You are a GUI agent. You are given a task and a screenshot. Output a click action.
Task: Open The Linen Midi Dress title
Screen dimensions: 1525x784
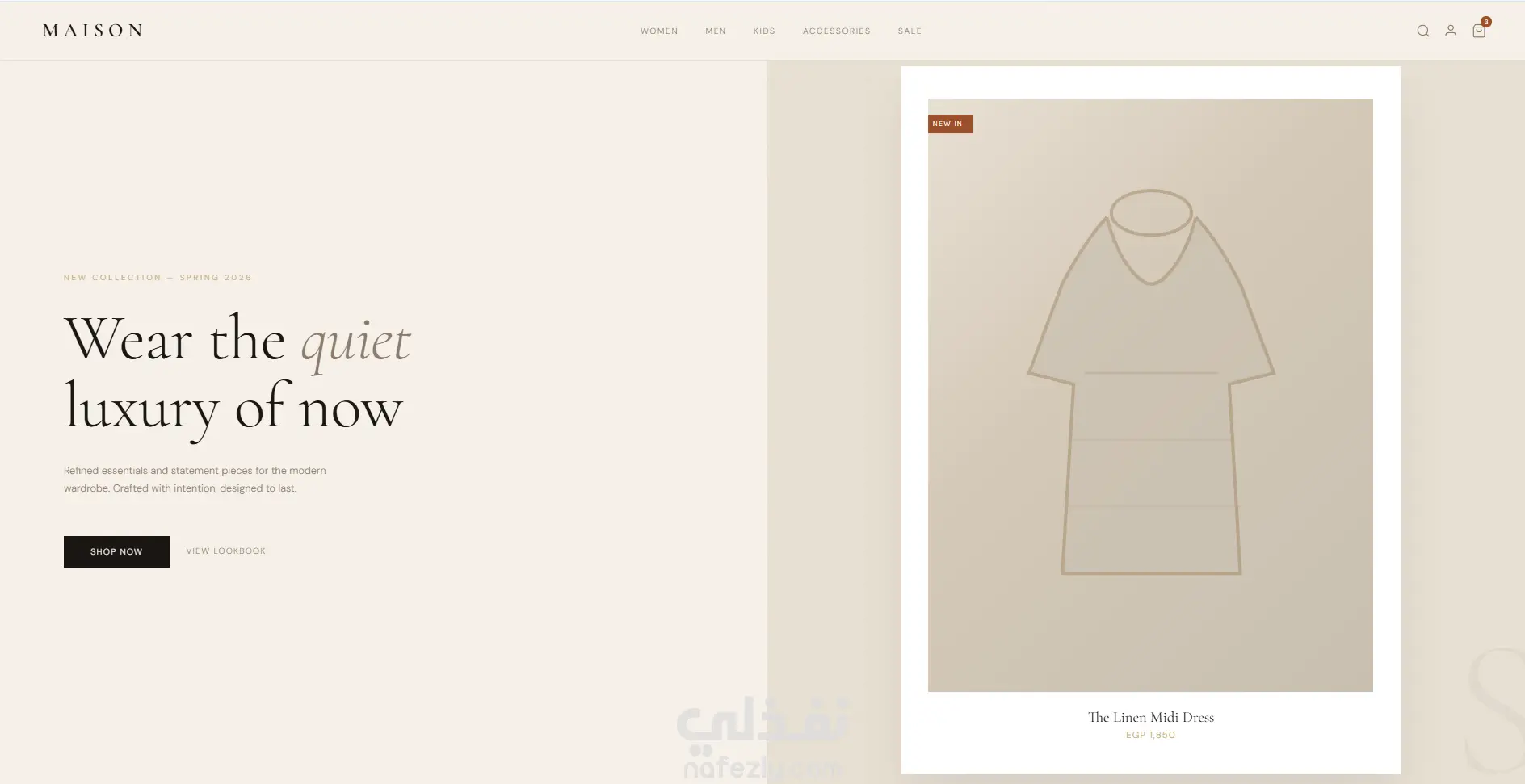1150,717
